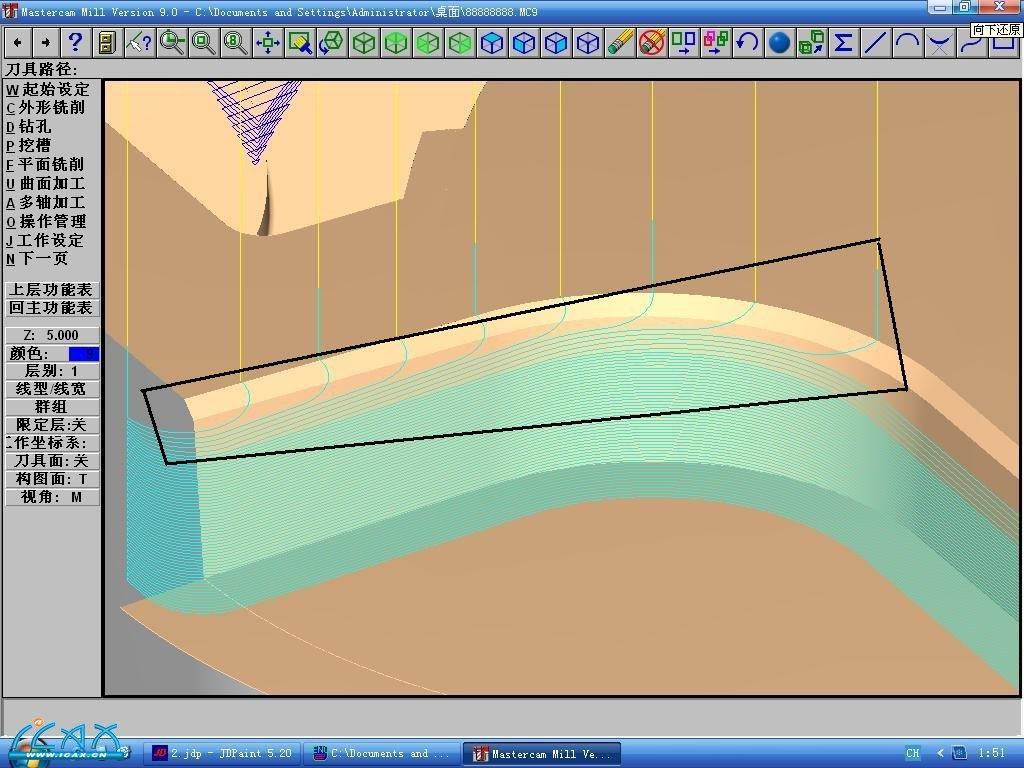Image resolution: width=1024 pixels, height=768 pixels.
Task: Repaint the screen with paintbrush icon
Action: coord(299,43)
